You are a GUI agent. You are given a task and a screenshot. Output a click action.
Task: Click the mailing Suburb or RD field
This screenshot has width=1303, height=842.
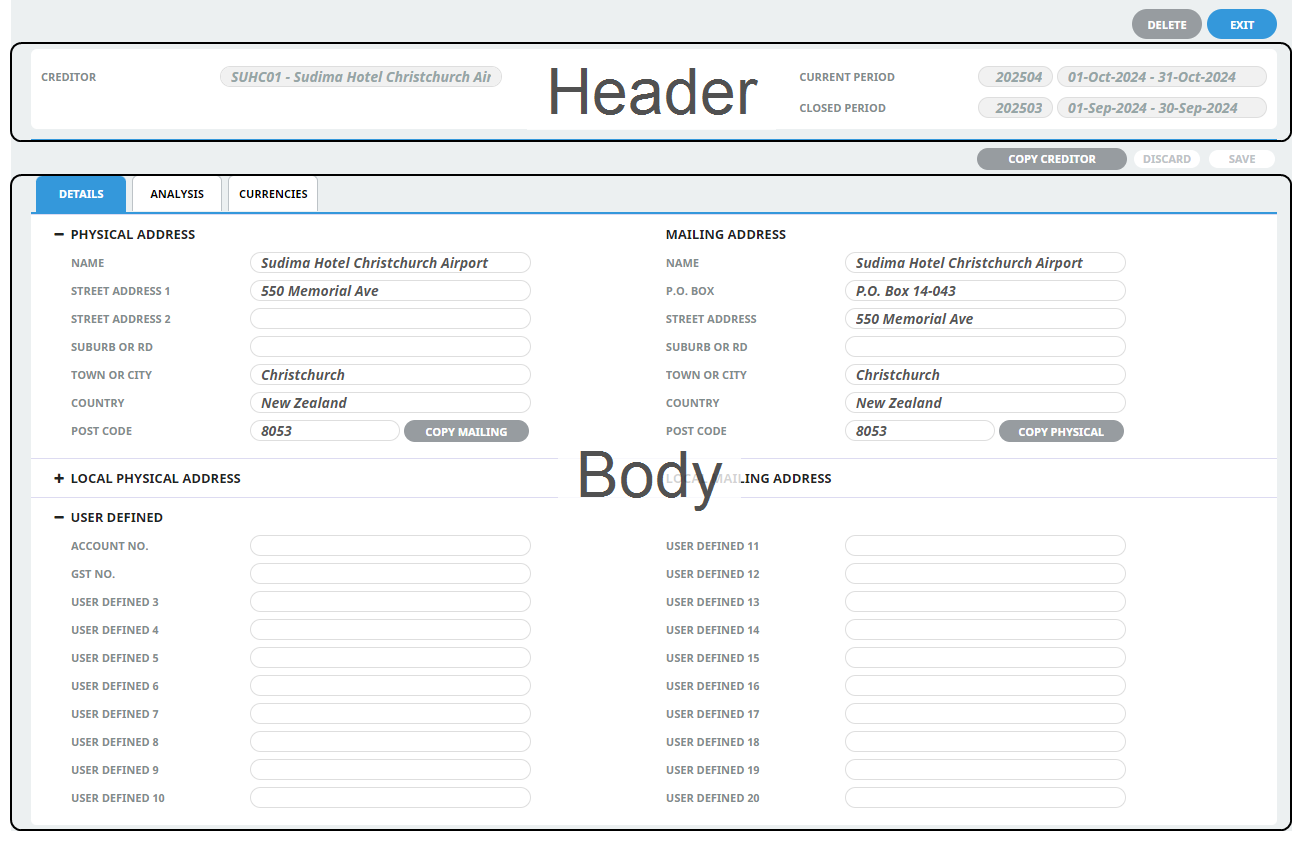click(985, 347)
